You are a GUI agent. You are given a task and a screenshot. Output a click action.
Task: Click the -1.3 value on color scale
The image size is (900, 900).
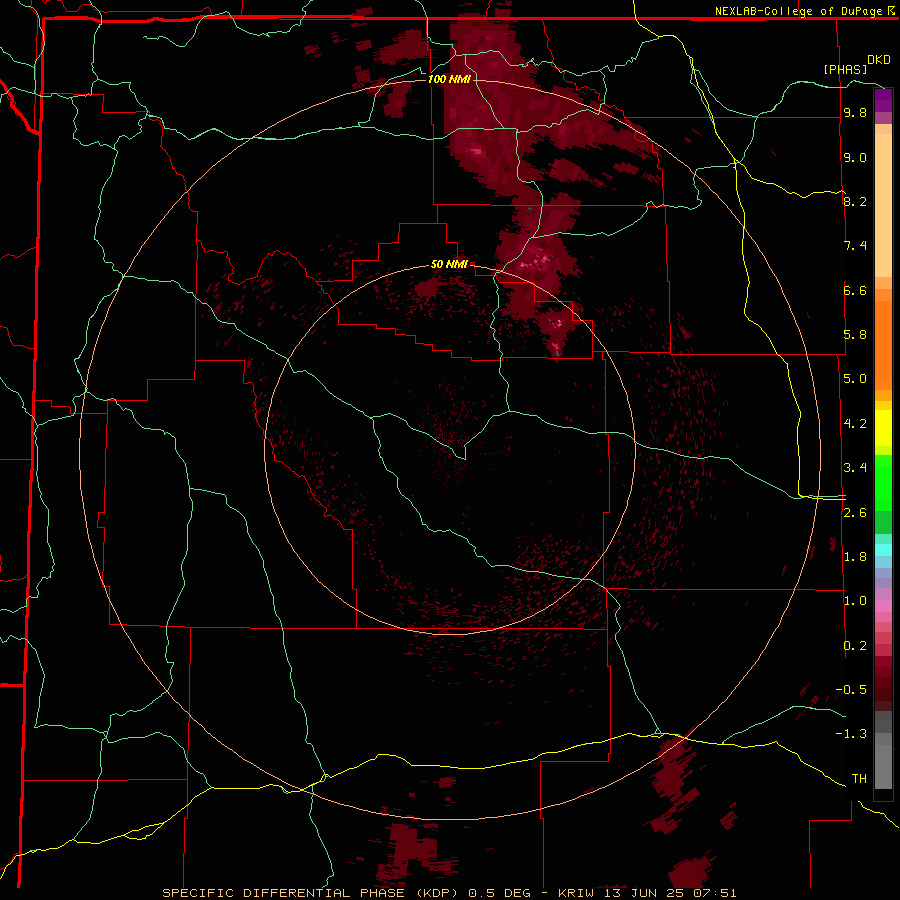tap(851, 734)
